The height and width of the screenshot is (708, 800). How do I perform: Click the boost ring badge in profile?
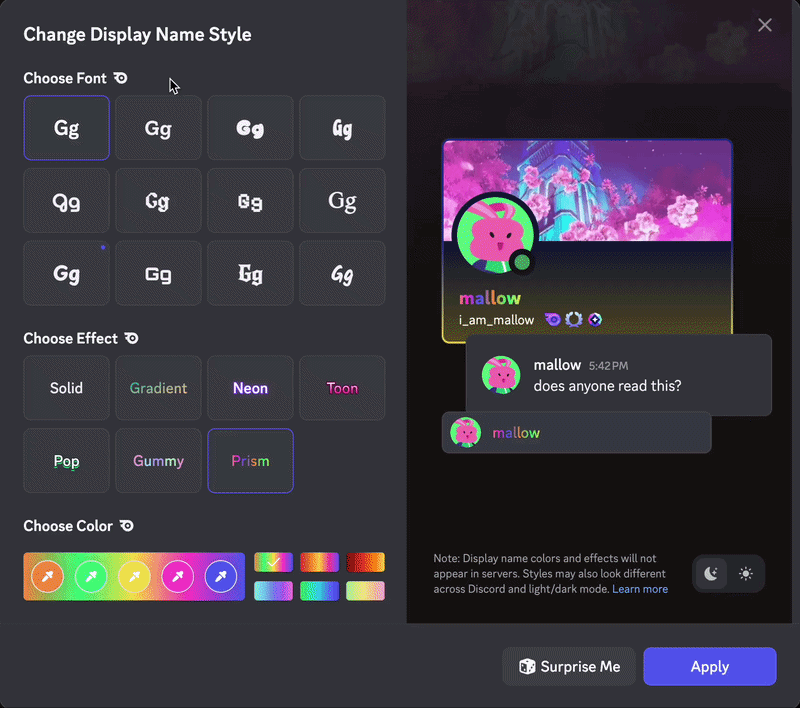[x=573, y=320]
